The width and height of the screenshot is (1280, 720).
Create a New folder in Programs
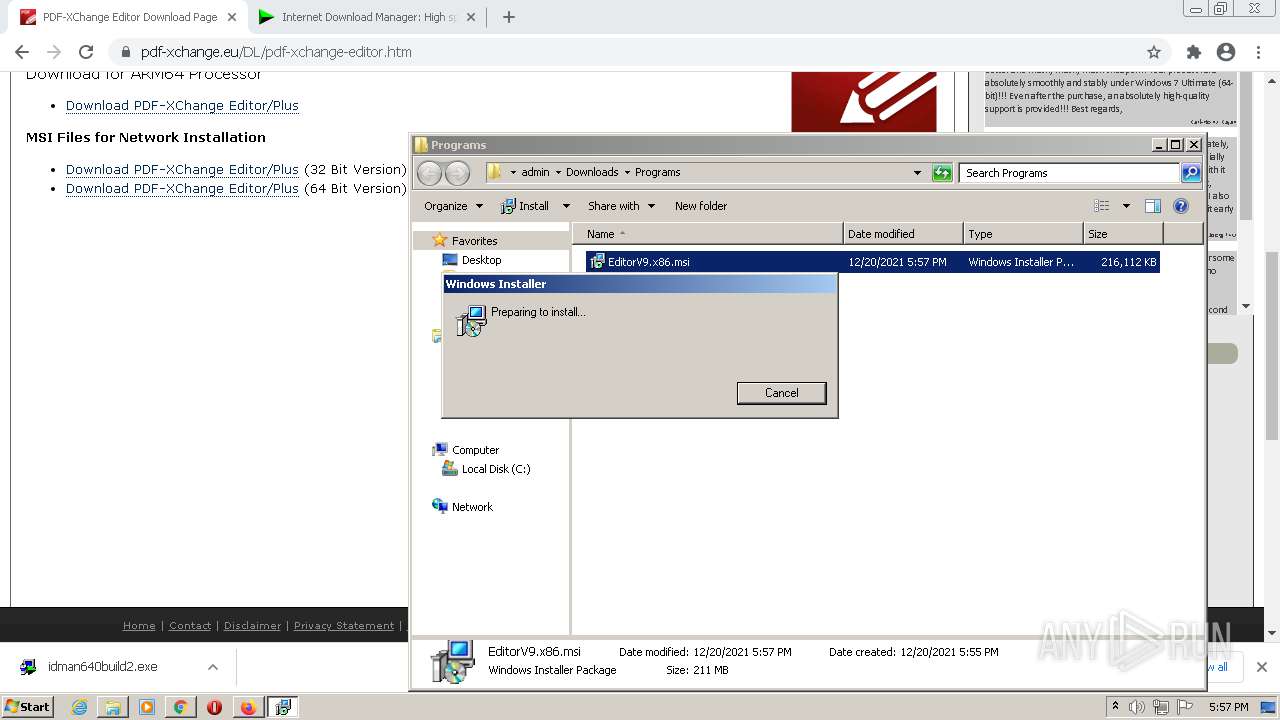[x=701, y=206]
